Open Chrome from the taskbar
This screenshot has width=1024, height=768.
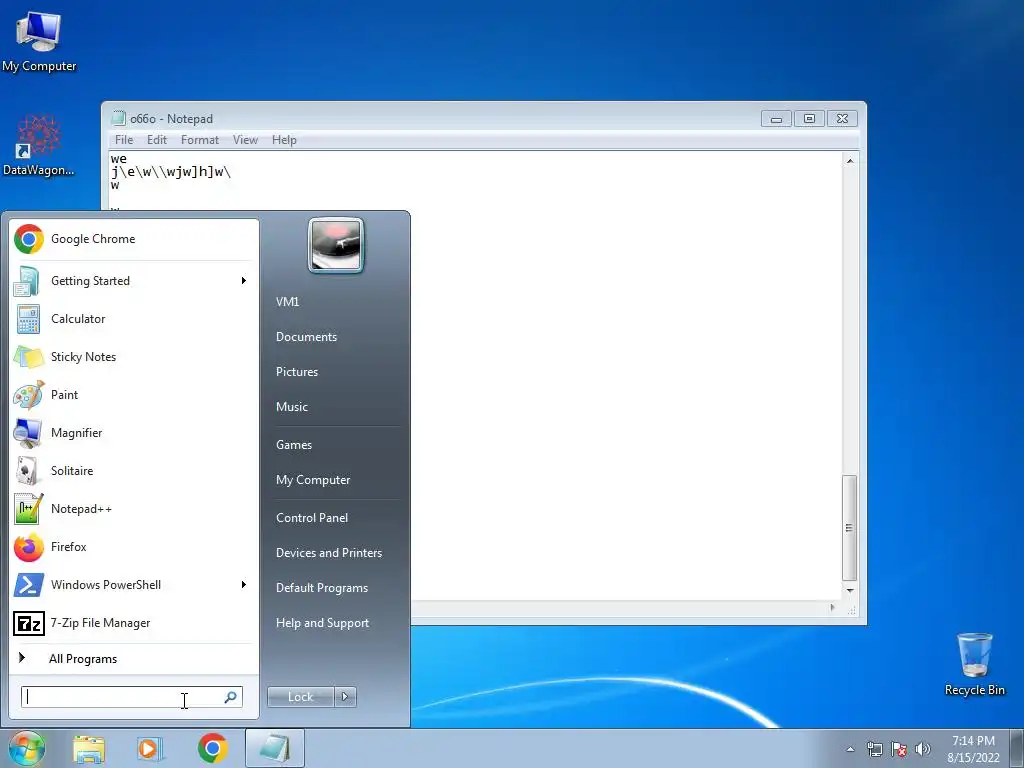point(213,748)
